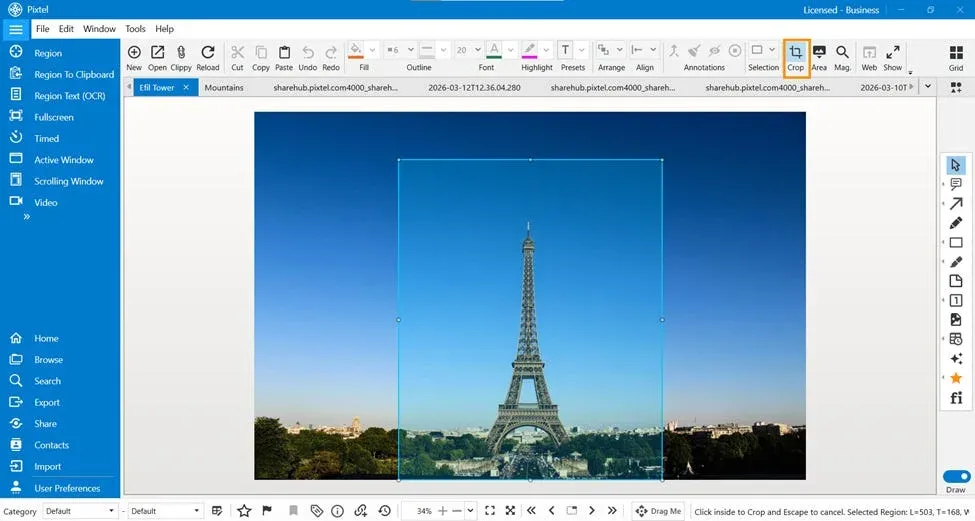Screen dimensions: 975x521
Task: Close the Efil Tower tab
Action: pyautogui.click(x=186, y=88)
